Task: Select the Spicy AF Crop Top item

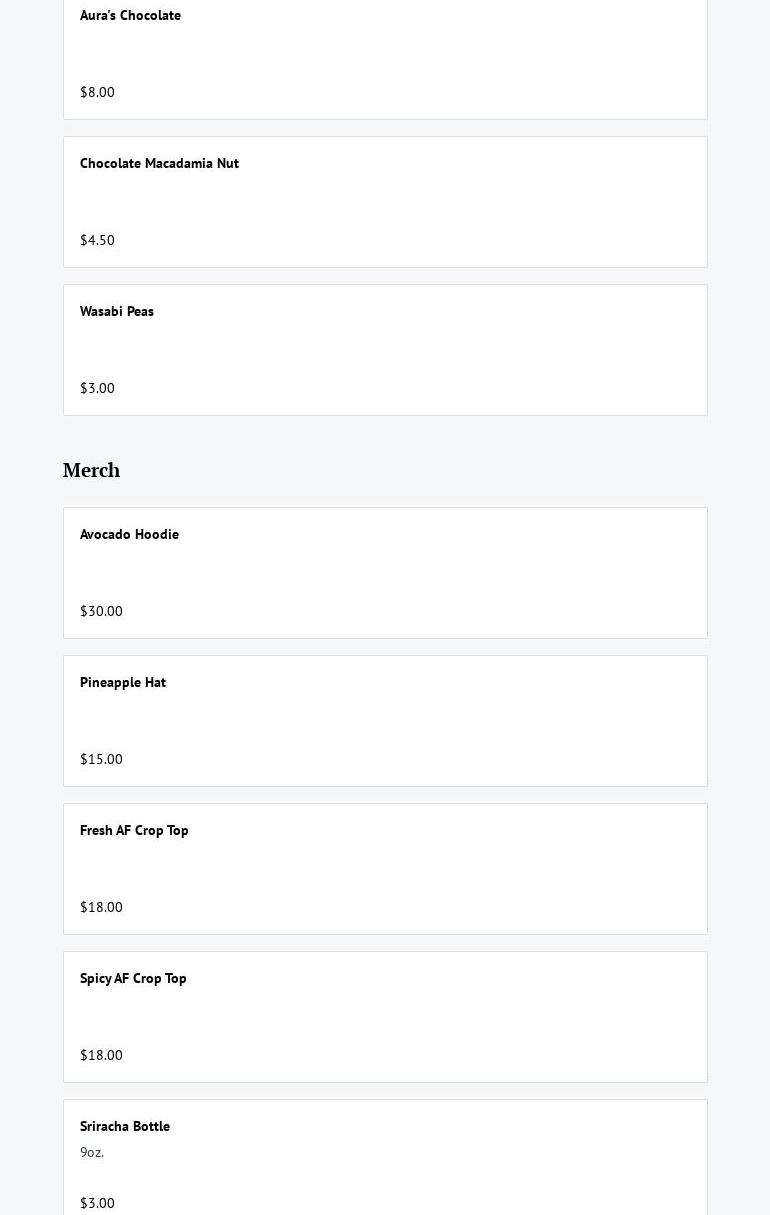Action: [133, 979]
